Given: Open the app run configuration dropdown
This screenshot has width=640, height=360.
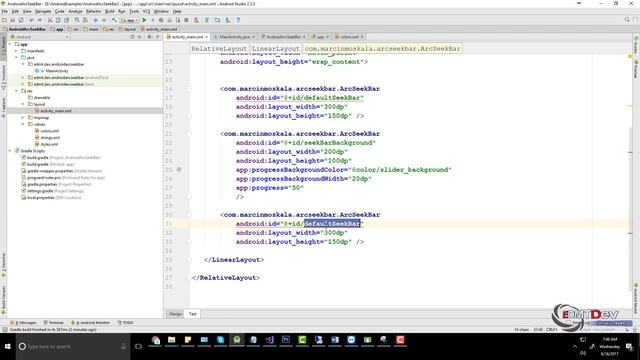Looking at the screenshot, I should 129,20.
